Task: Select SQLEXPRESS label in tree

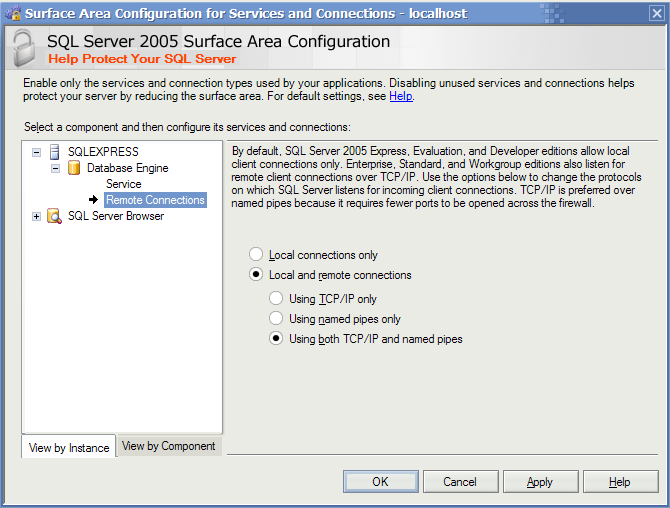Action: tap(103, 152)
